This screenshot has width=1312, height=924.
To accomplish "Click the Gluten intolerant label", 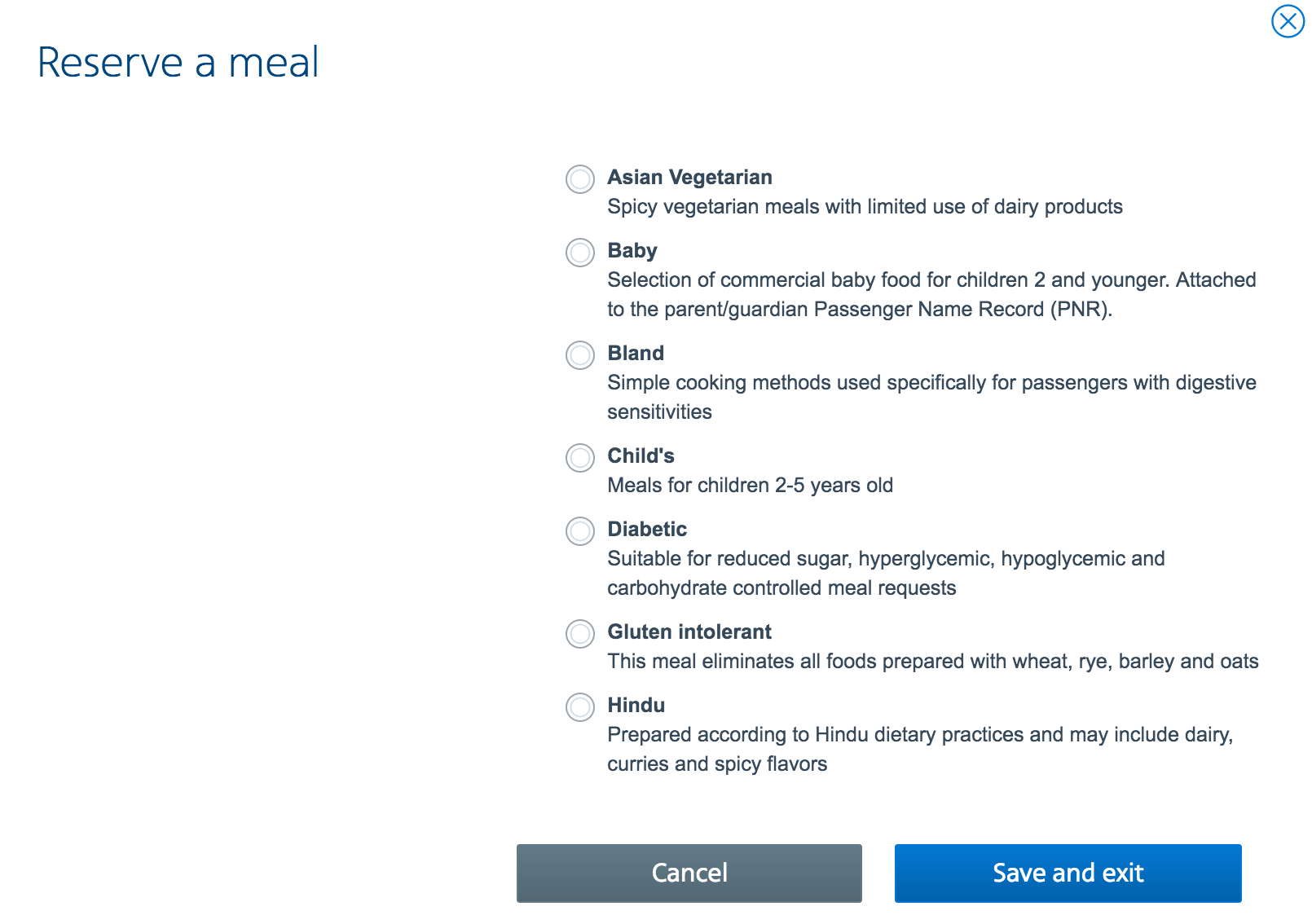I will tap(689, 632).
